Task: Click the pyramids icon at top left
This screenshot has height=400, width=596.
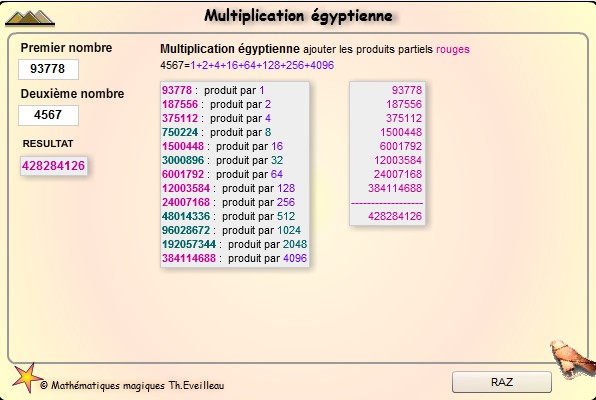Action: 30,18
